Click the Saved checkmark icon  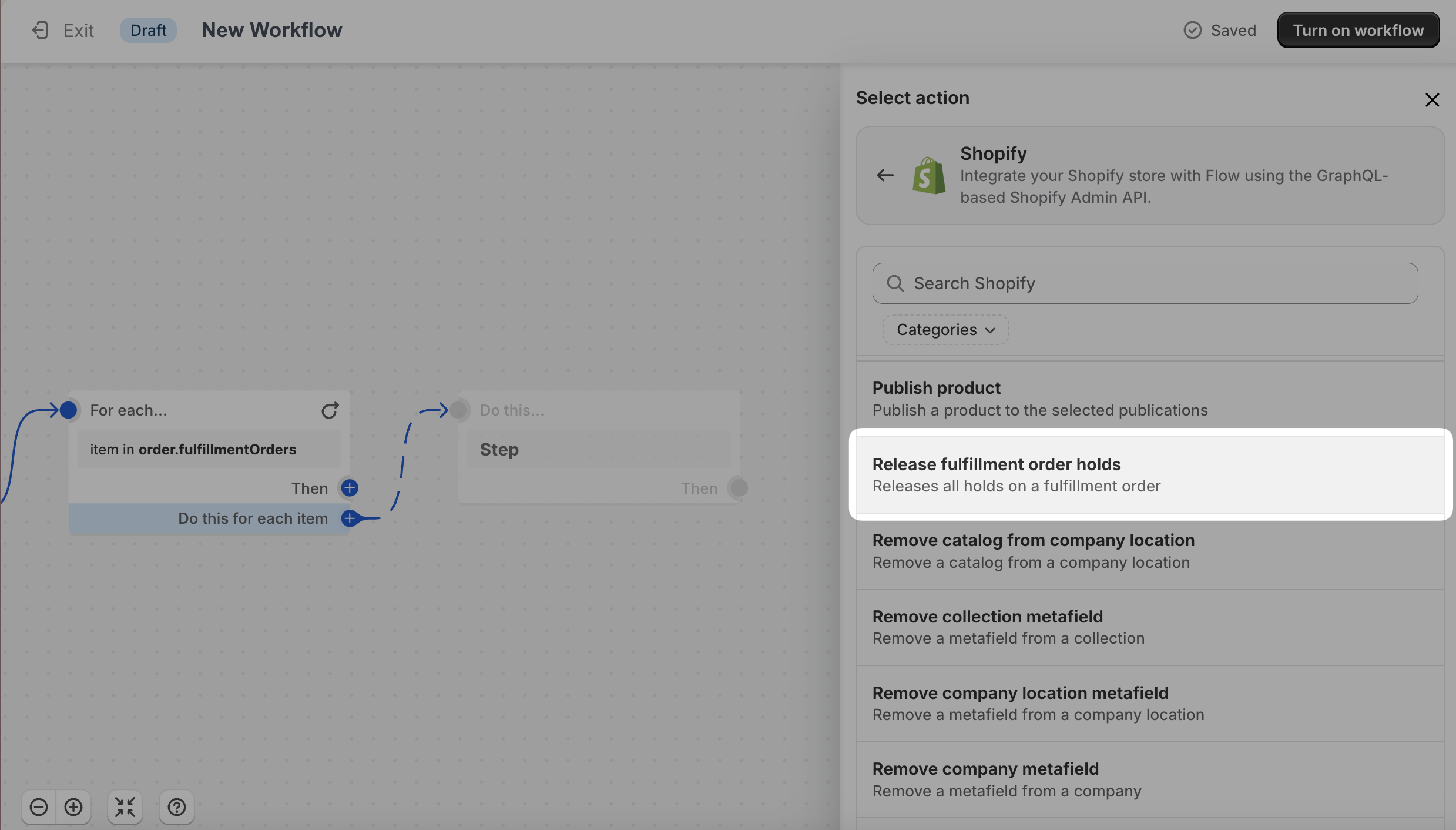(x=1192, y=30)
